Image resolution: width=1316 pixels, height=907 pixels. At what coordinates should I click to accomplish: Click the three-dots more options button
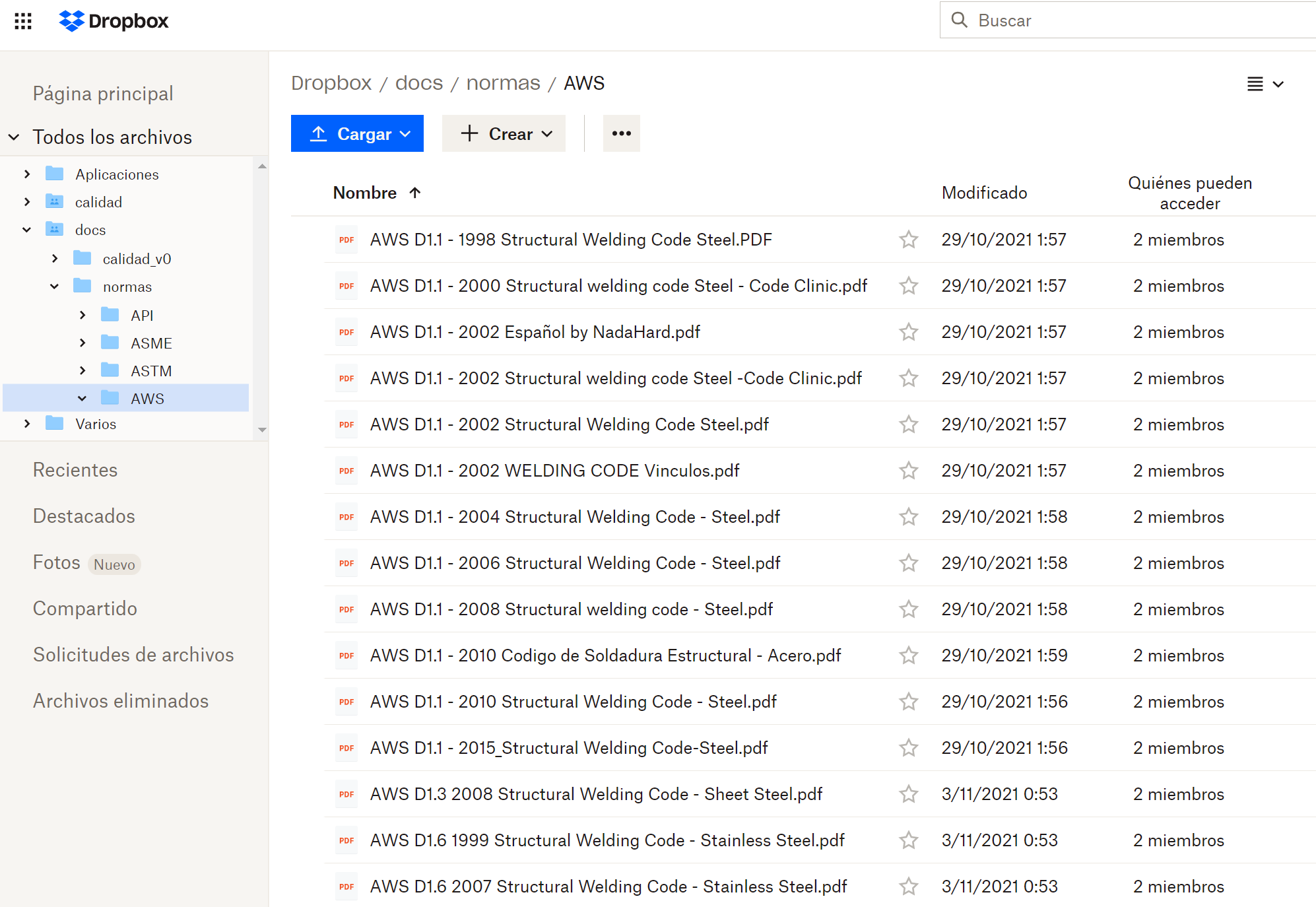pyautogui.click(x=621, y=133)
